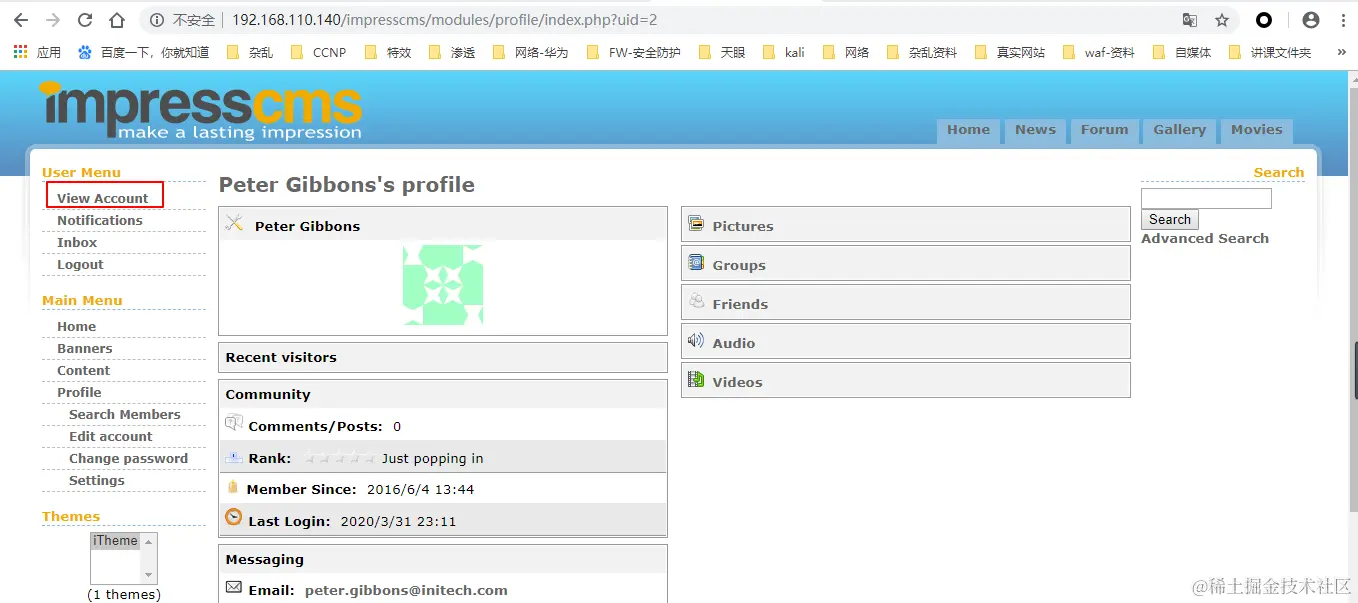Open Change password submenu link
Screen dimensions: 1358x603
coord(128,458)
